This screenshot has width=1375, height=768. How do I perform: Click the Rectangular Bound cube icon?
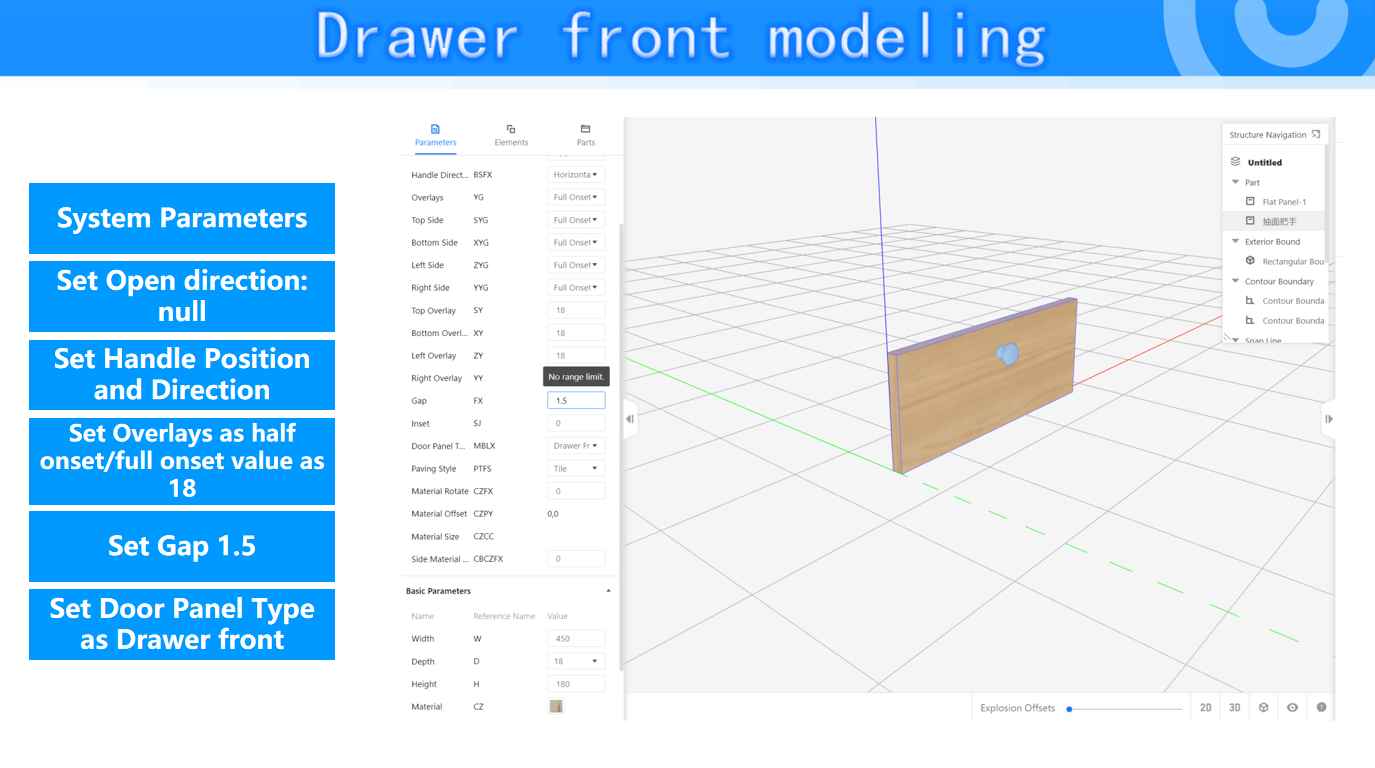pyautogui.click(x=1250, y=260)
